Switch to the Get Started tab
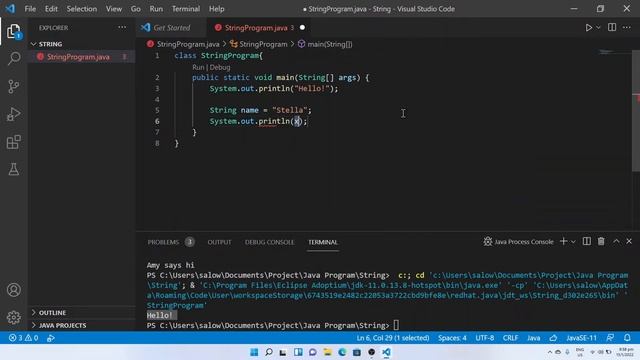640x360 pixels. point(172,28)
